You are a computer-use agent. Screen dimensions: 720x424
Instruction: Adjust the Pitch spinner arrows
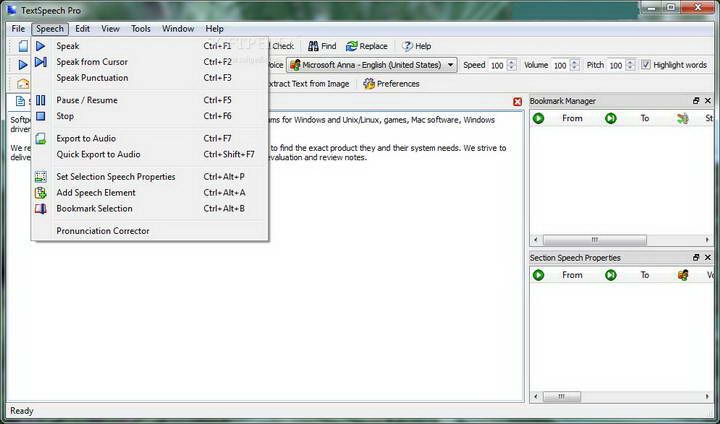coord(630,65)
